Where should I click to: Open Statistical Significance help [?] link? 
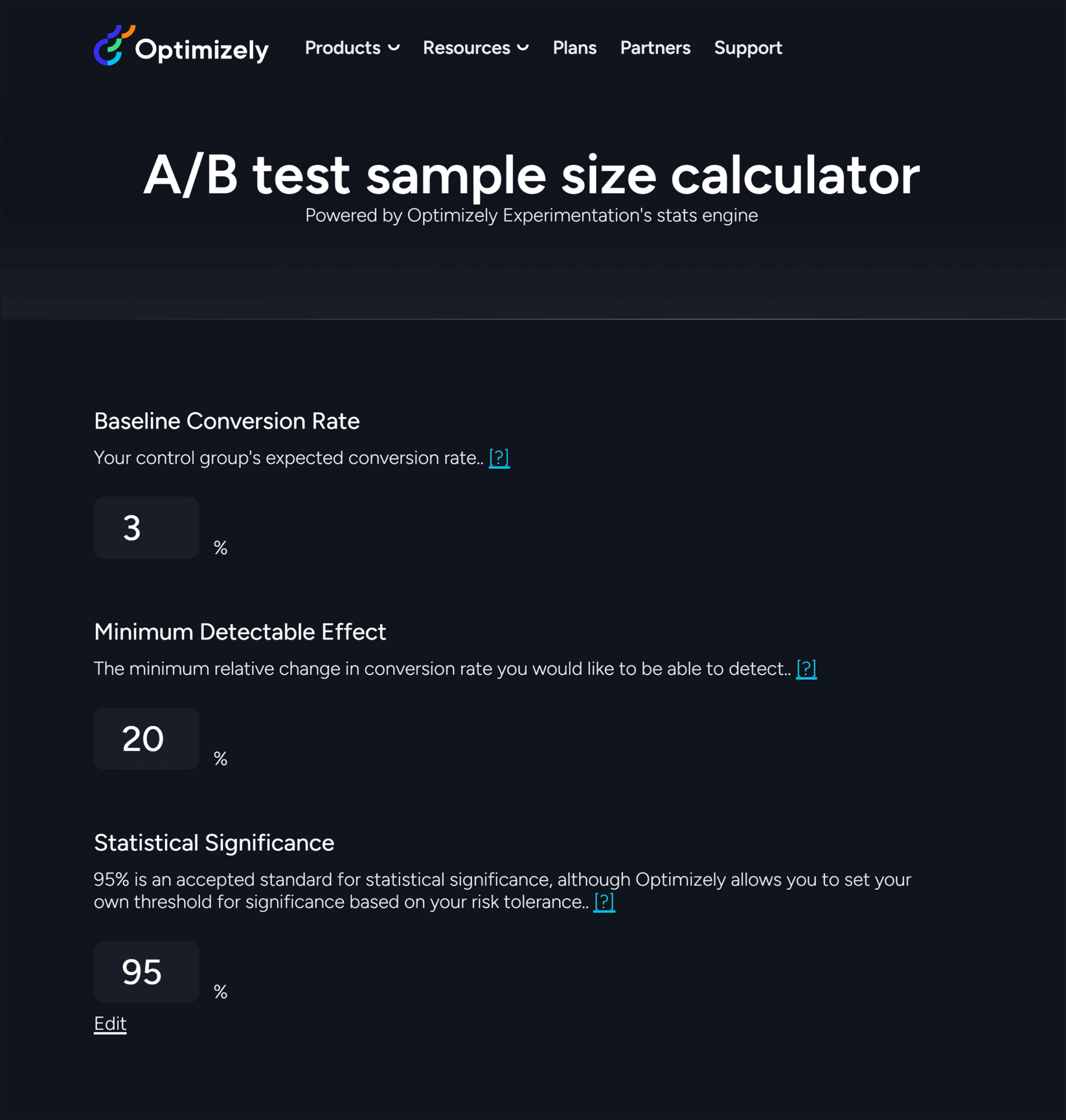pyautogui.click(x=604, y=901)
